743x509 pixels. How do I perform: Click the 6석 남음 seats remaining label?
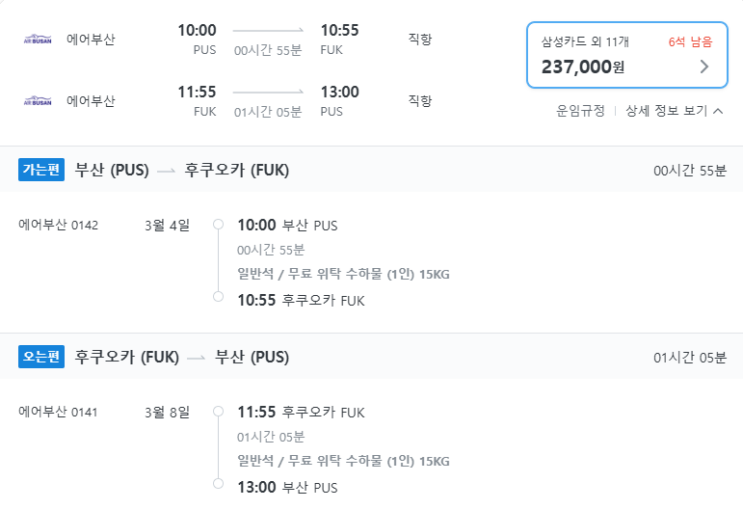(691, 42)
